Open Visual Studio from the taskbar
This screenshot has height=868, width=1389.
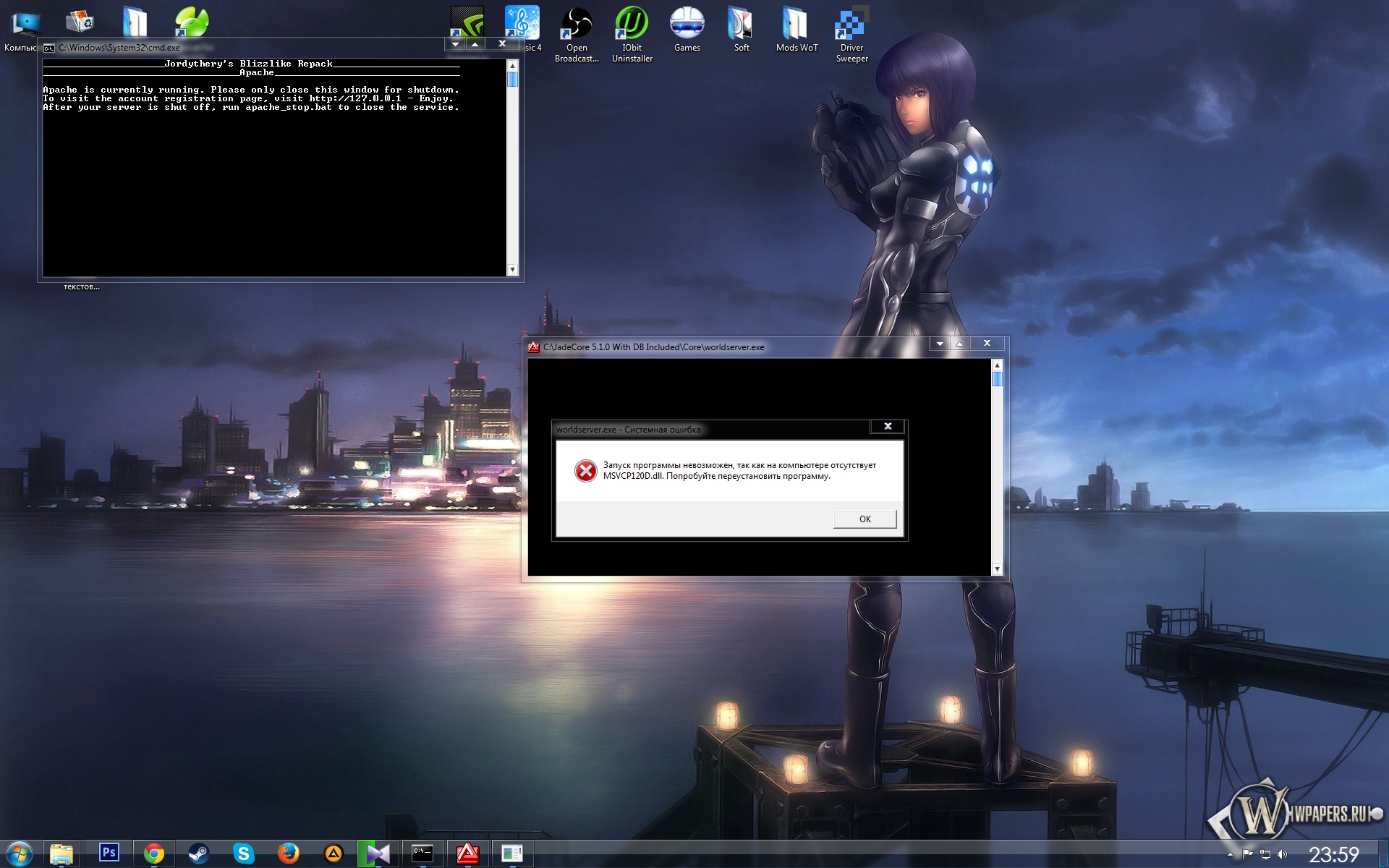(378, 854)
